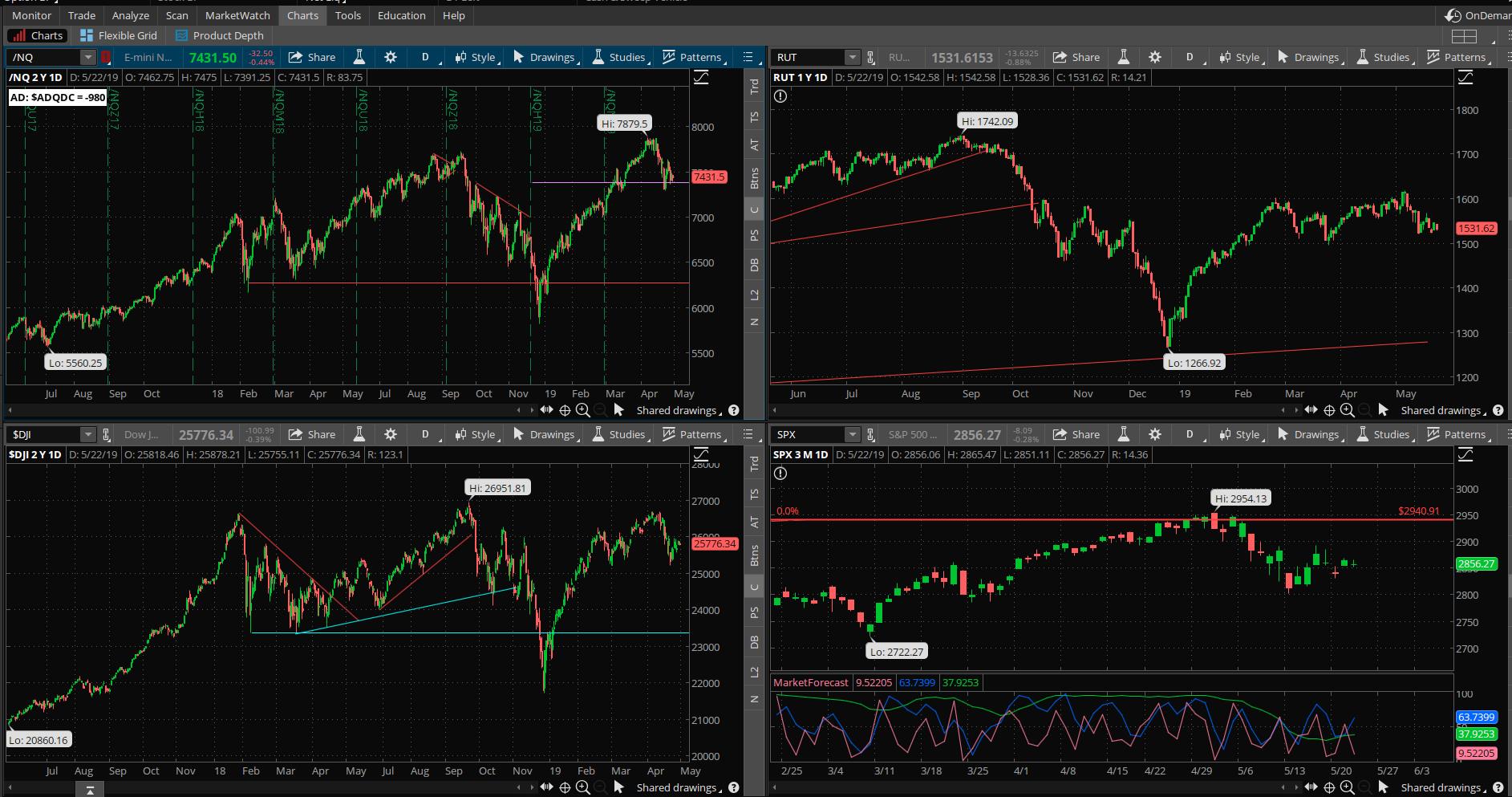Screen dimensions: 1512x797
Task: Open the grid layout selector icon
Action: pyautogui.click(x=1465, y=36)
